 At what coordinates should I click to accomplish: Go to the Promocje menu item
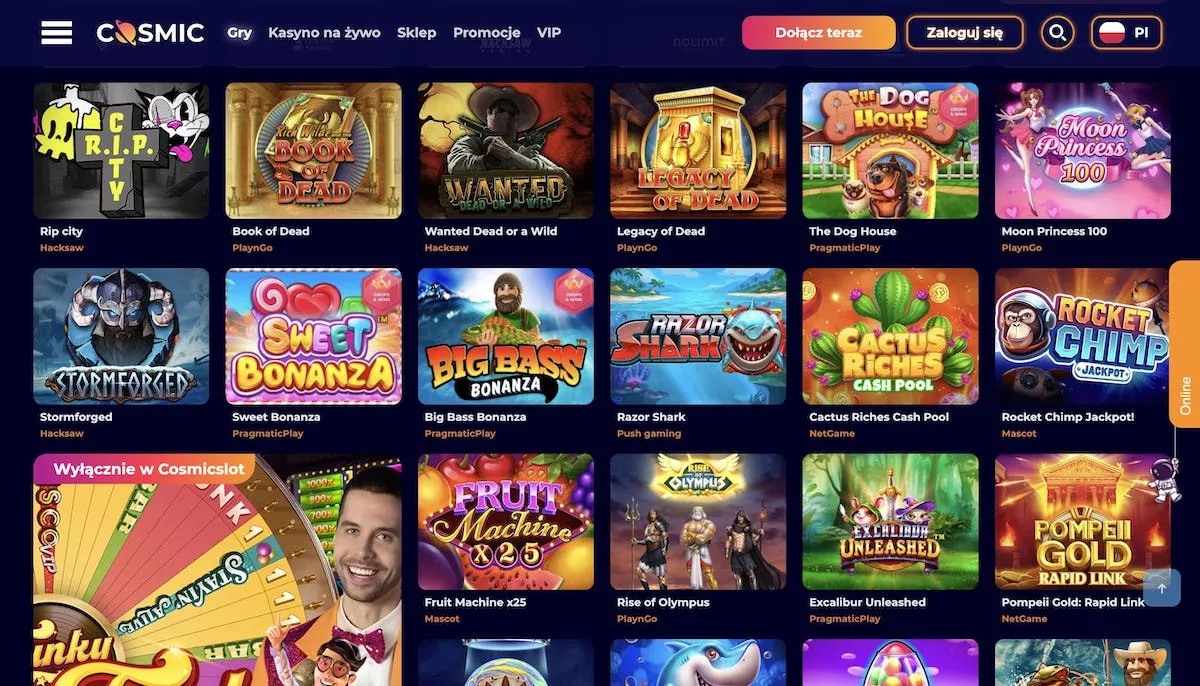(486, 32)
